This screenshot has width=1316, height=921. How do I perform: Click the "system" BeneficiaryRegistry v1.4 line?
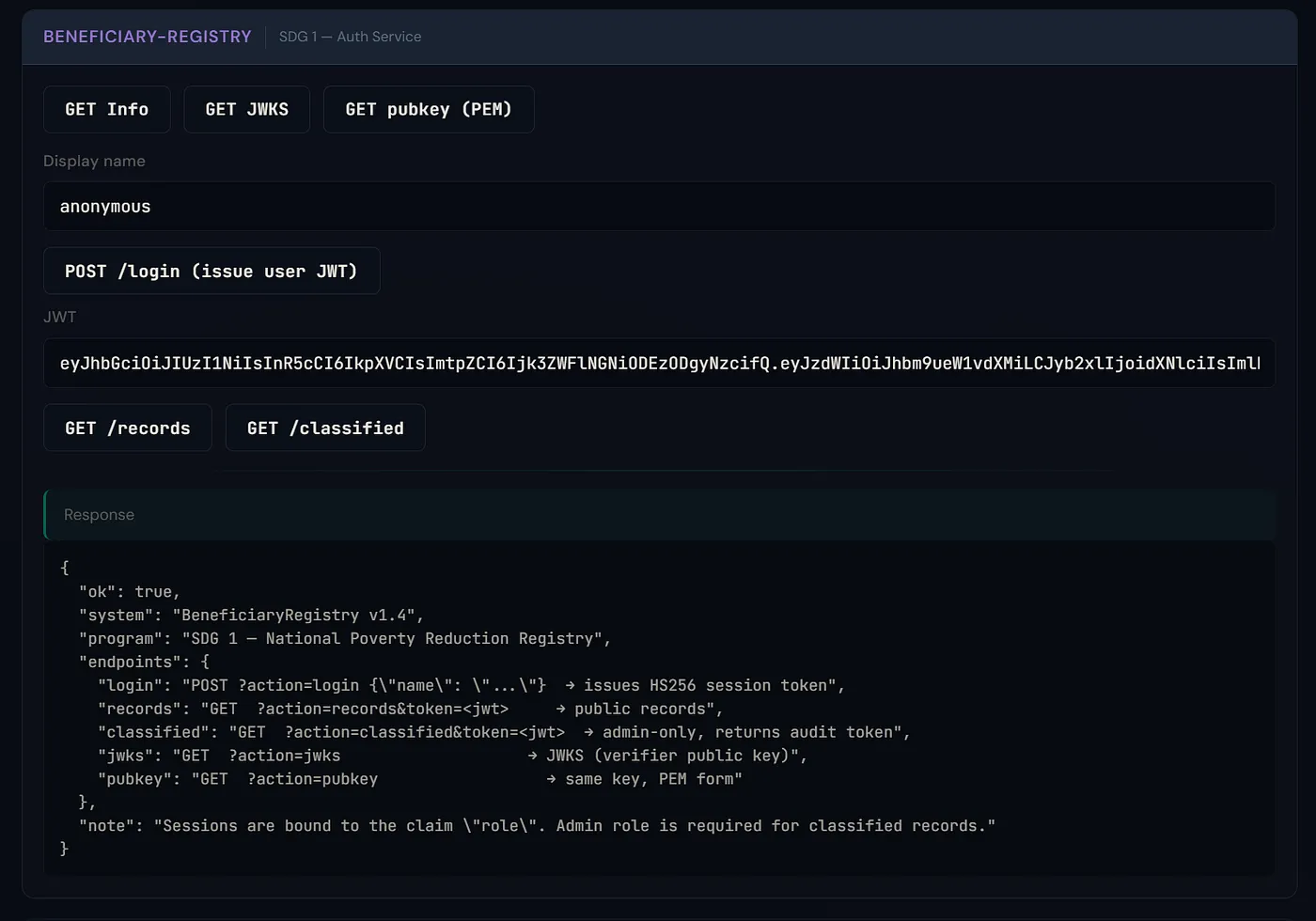[x=251, y=616]
